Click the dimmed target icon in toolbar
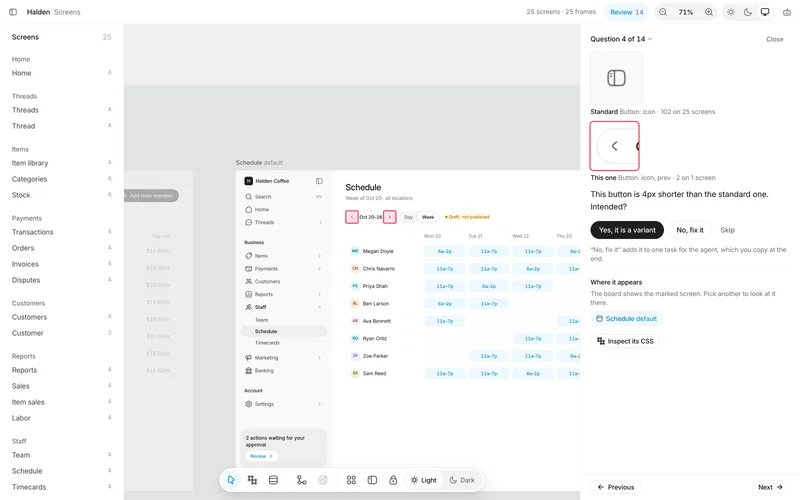 [x=322, y=480]
